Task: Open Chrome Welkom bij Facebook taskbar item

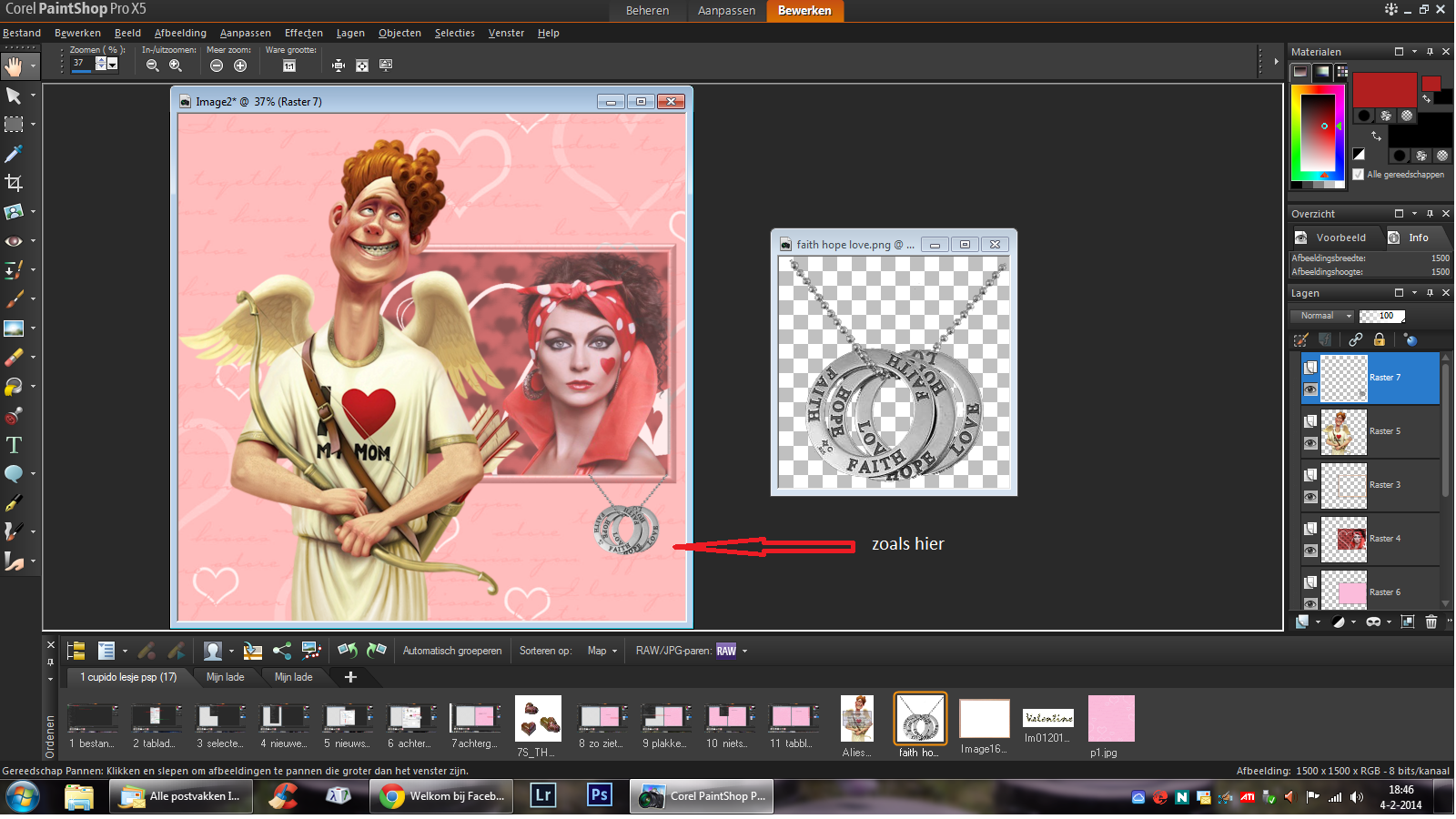Action: [442, 796]
